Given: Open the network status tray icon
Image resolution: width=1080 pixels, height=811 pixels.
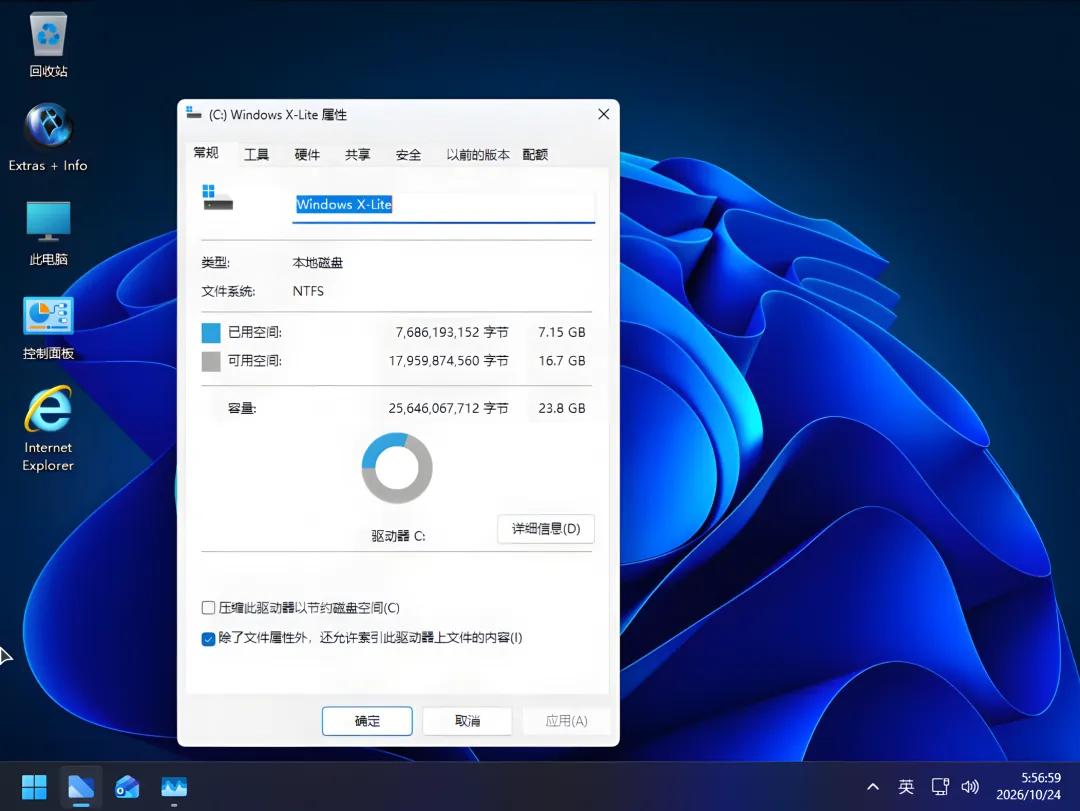Looking at the screenshot, I should pyautogui.click(x=939, y=786).
